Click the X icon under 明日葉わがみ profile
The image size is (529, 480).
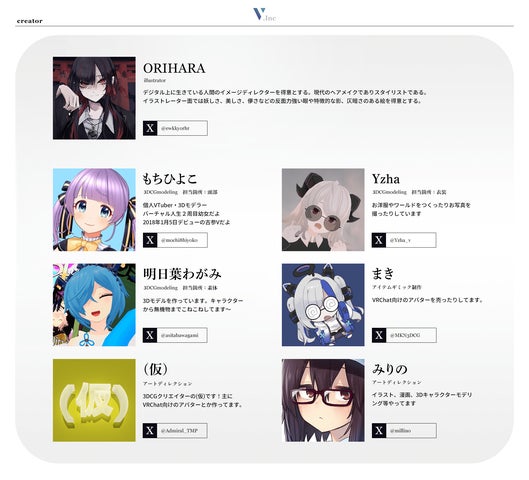click(x=150, y=335)
